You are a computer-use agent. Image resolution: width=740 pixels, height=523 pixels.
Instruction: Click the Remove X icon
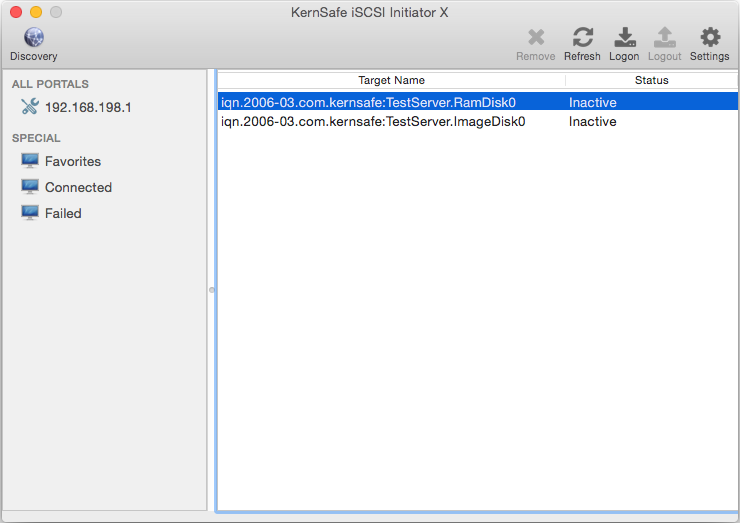pyautogui.click(x=536, y=37)
